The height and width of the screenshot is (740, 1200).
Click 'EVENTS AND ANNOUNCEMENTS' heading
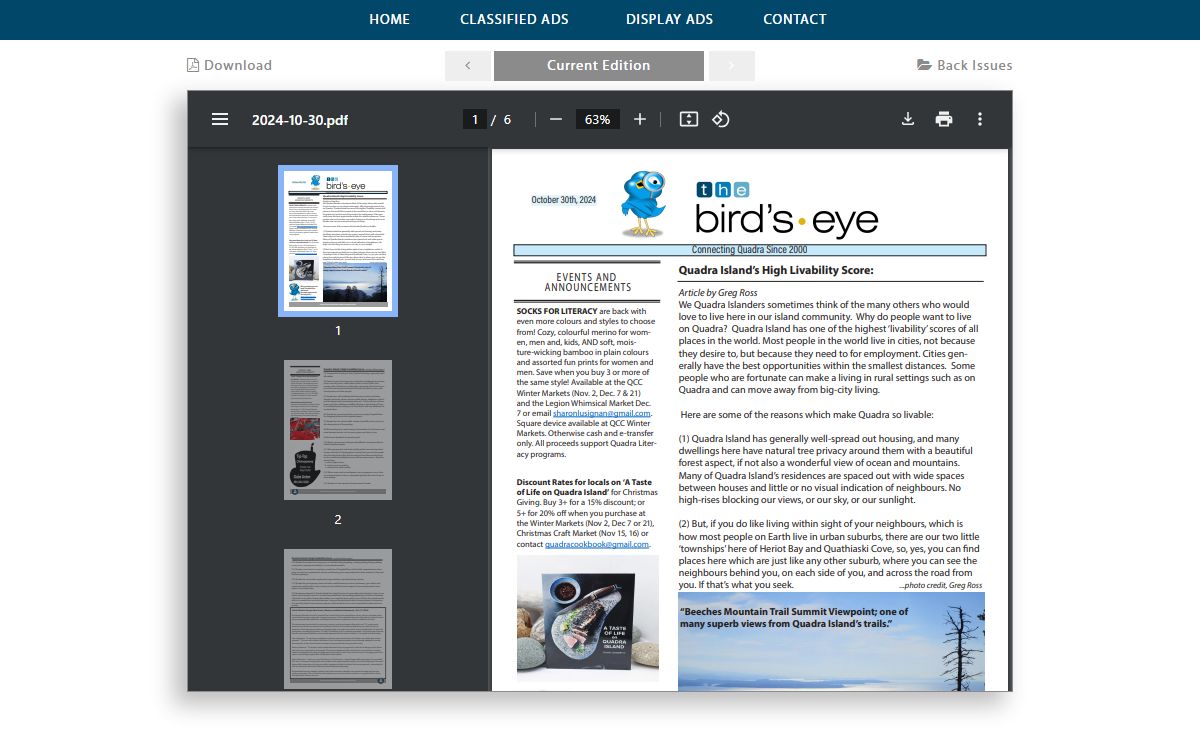(x=588, y=282)
